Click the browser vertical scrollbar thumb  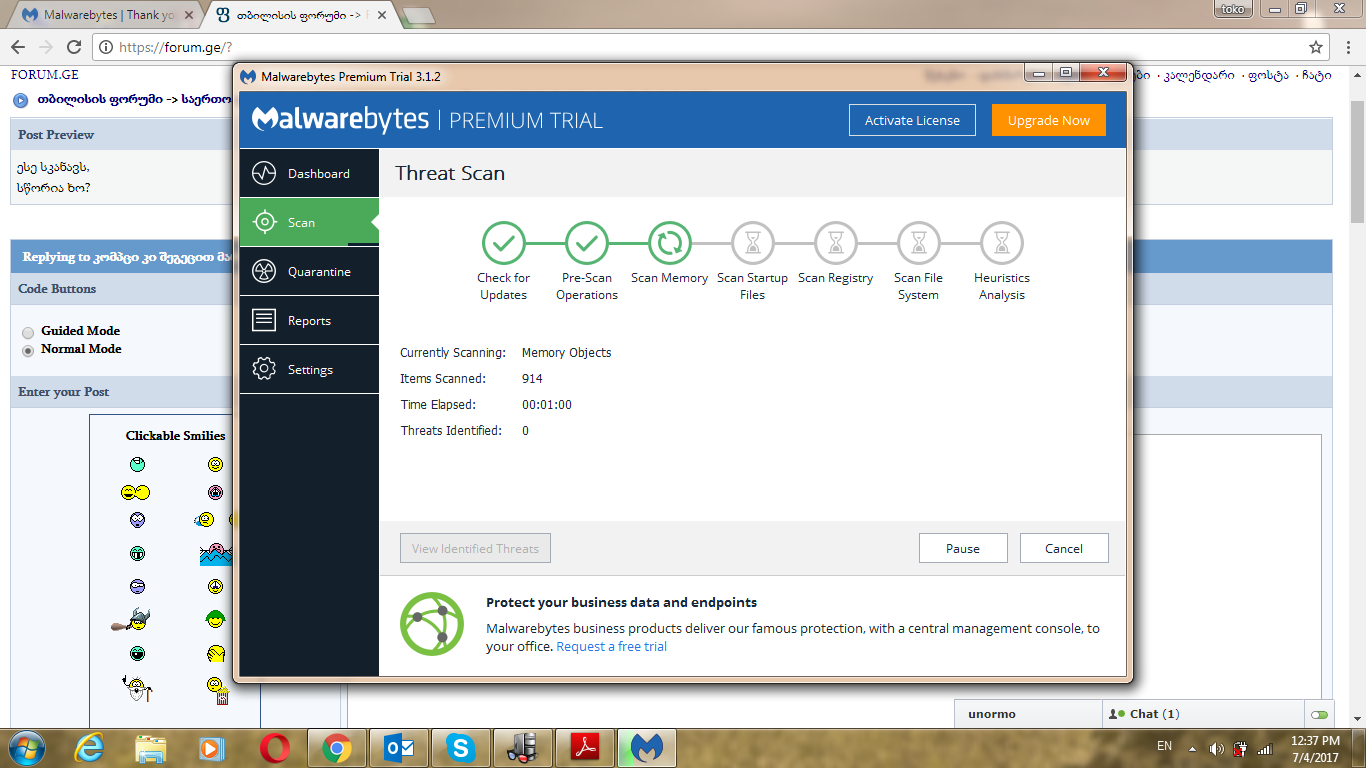(x=1357, y=160)
